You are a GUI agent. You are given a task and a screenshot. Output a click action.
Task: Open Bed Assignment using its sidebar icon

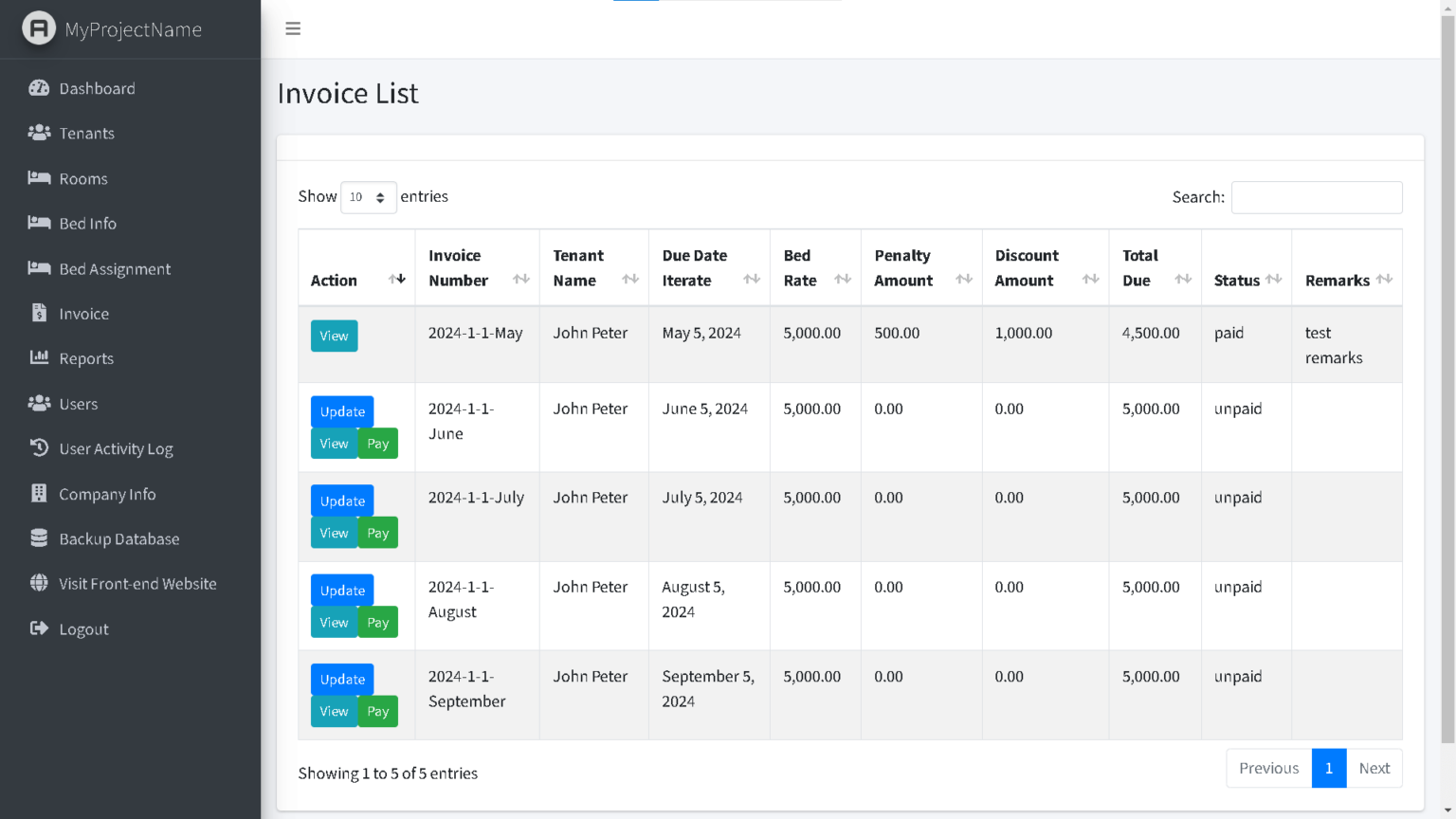[x=39, y=268]
